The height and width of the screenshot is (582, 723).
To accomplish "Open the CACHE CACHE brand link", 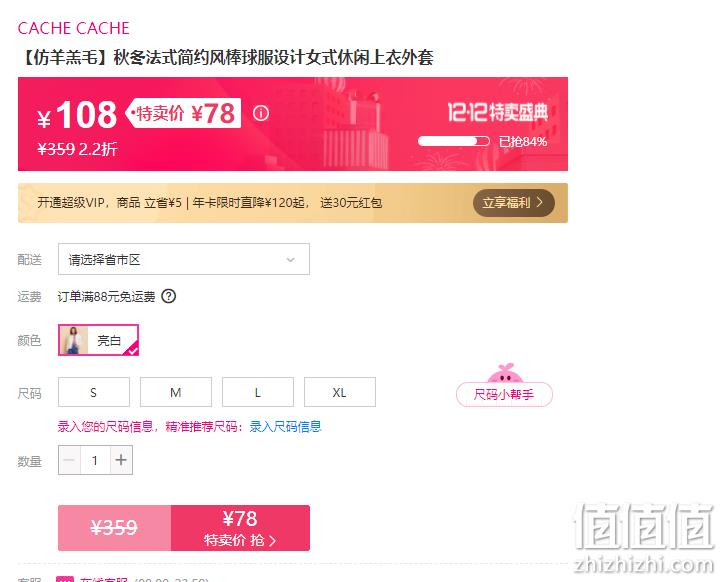I will click(x=74, y=28).
